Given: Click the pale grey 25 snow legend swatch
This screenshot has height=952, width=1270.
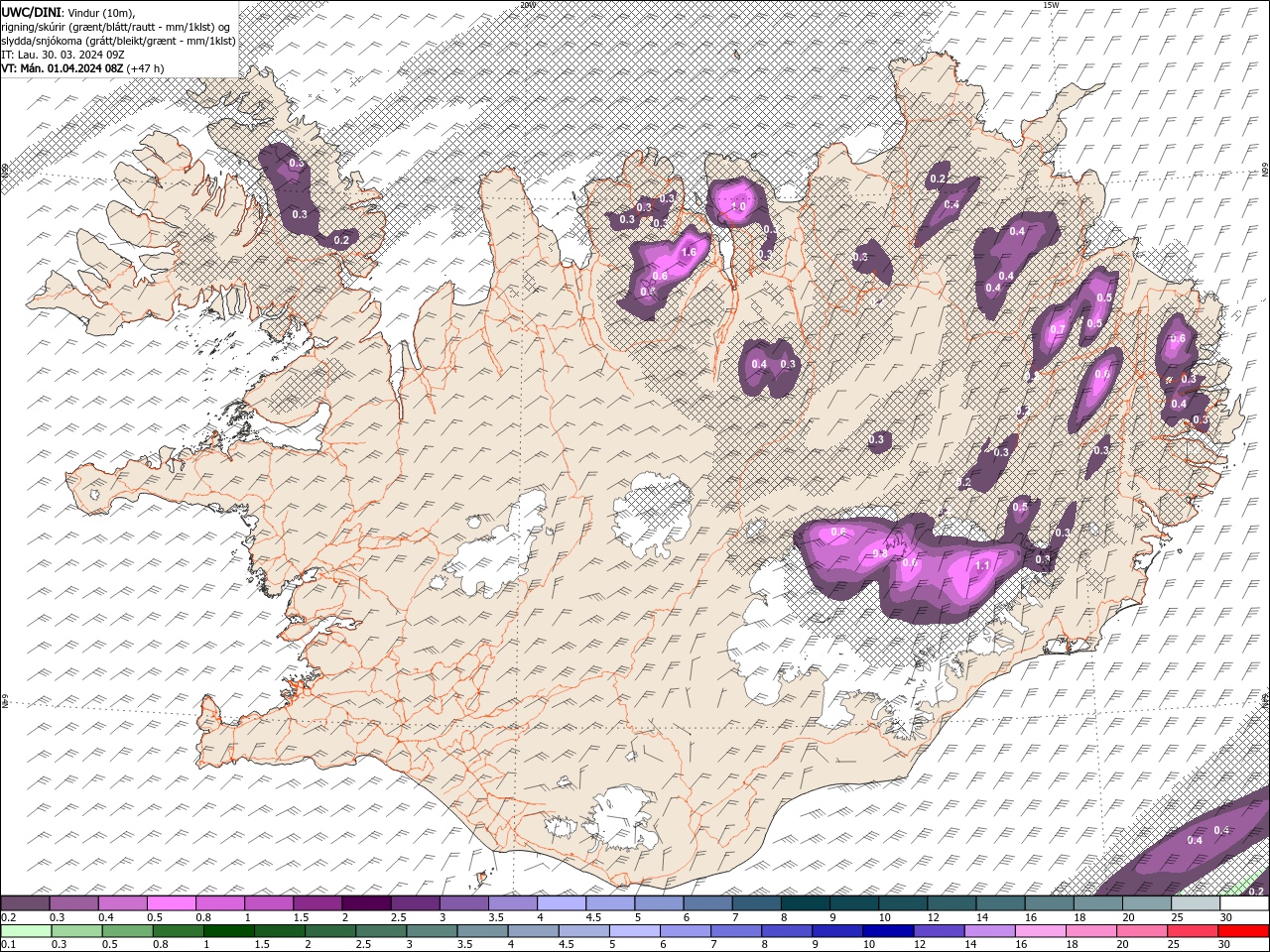Looking at the screenshot, I should (1196, 903).
